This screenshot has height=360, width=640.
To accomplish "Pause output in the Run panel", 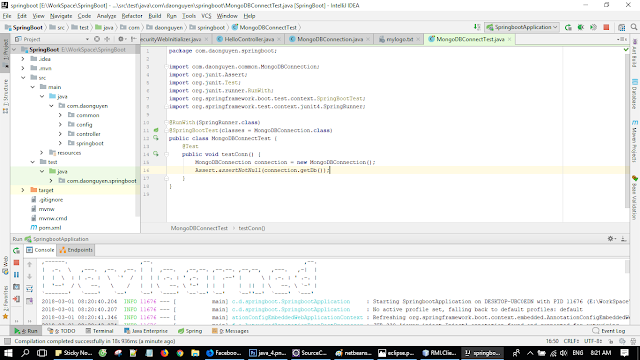I will (x=16, y=275).
